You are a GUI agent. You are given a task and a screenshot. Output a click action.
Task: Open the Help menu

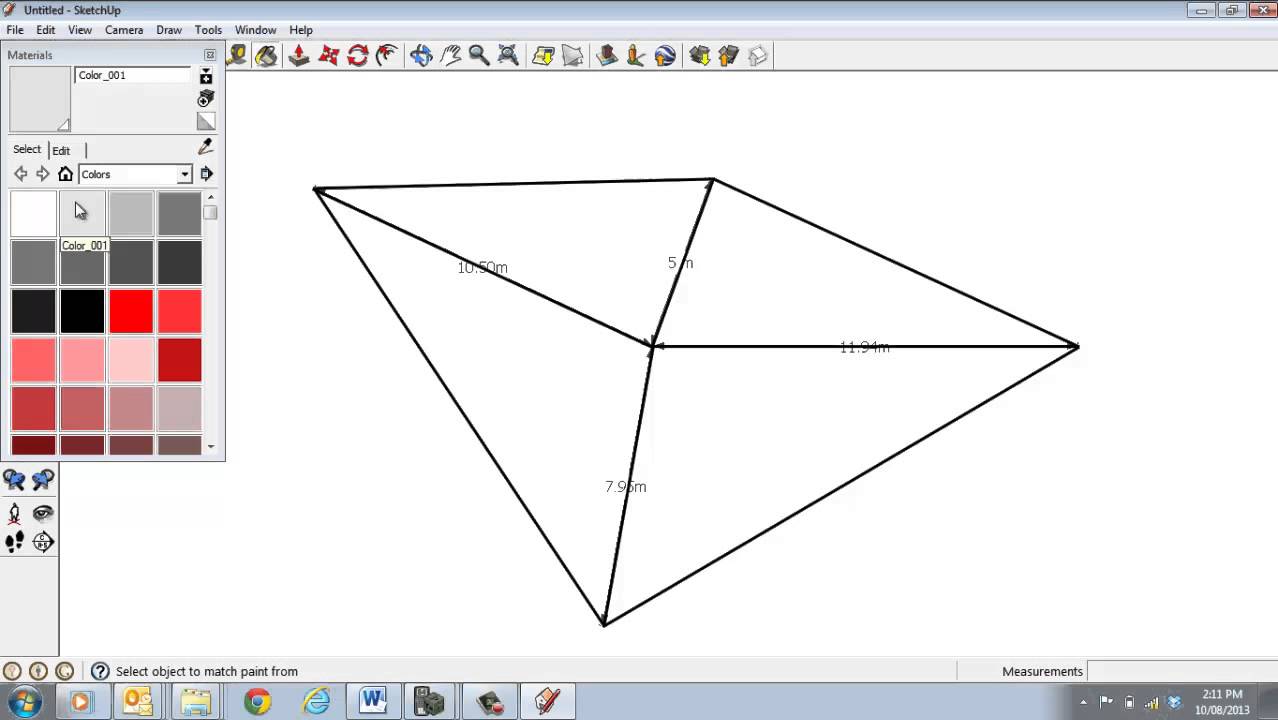[x=301, y=30]
